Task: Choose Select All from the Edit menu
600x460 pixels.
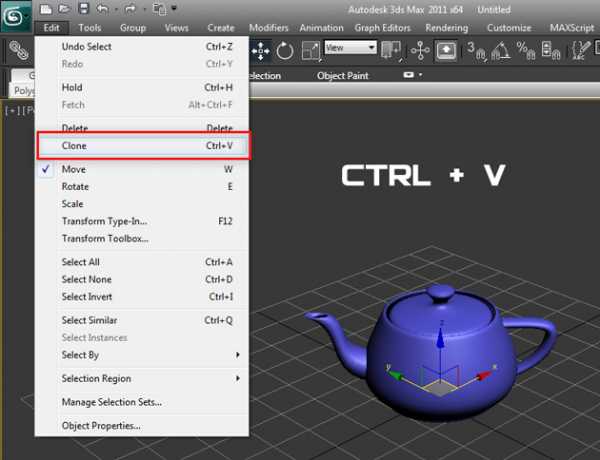Action: click(x=142, y=262)
